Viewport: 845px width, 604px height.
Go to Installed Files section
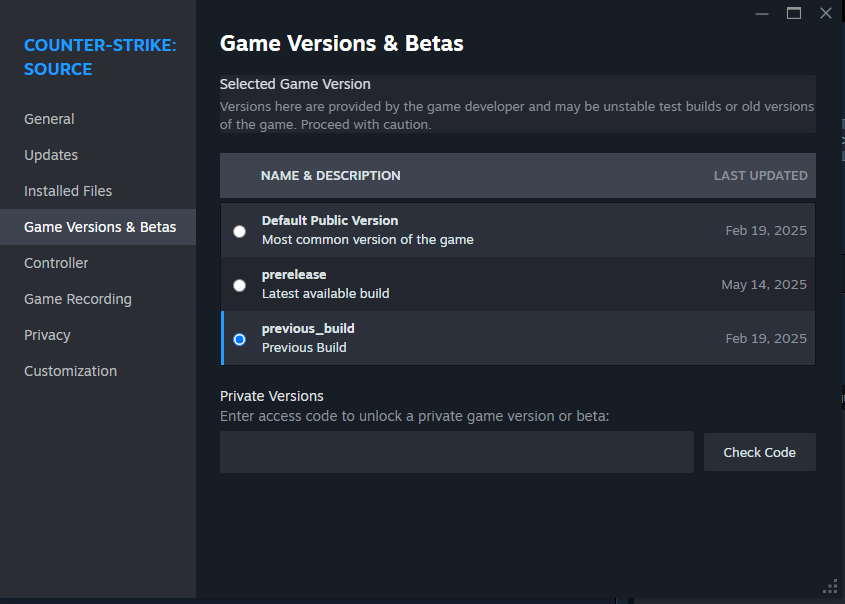tap(68, 191)
